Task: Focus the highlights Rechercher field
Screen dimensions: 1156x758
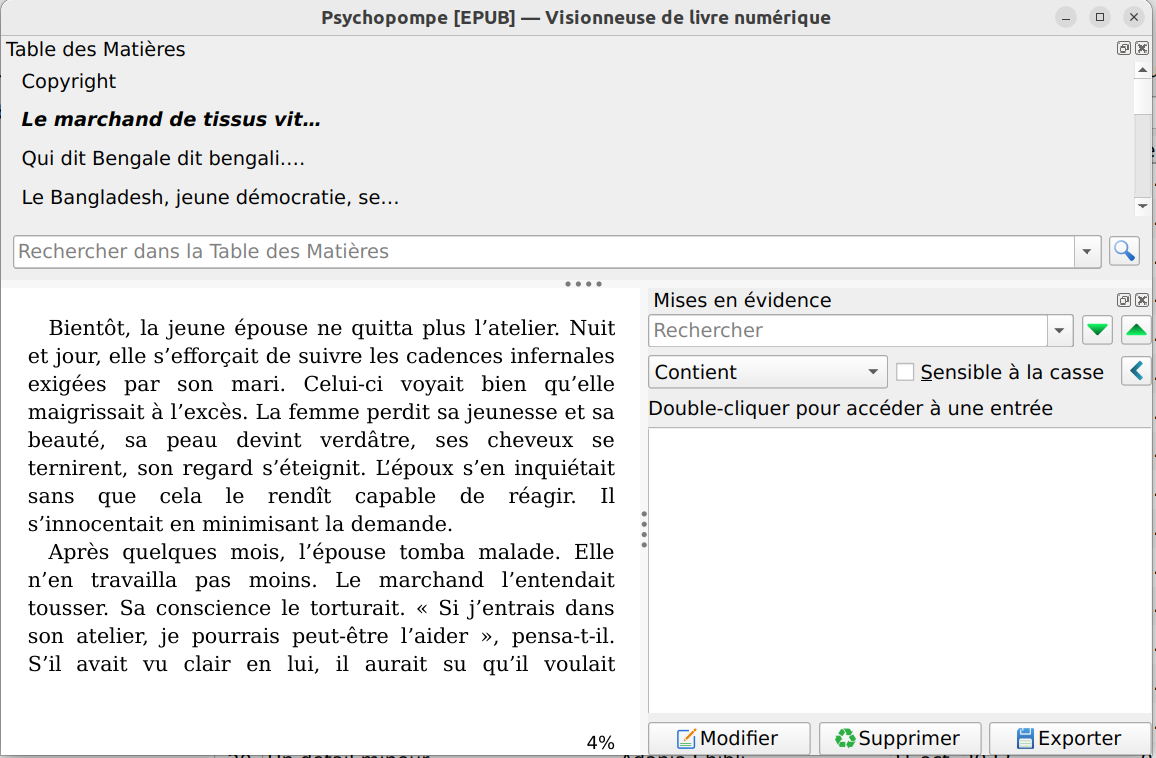Action: coord(848,330)
